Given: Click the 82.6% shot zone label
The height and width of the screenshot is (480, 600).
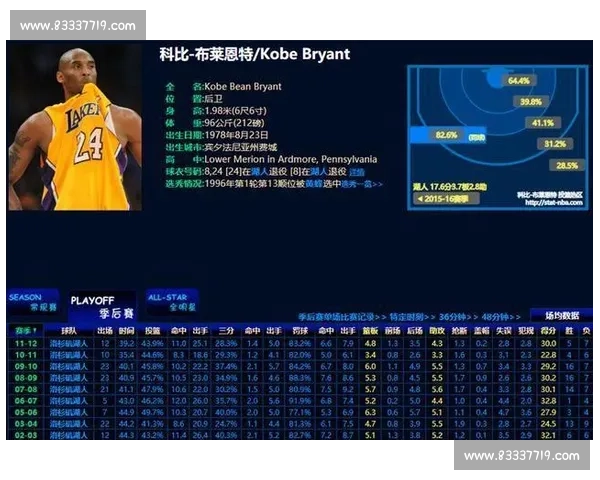Looking at the screenshot, I should tap(446, 135).
